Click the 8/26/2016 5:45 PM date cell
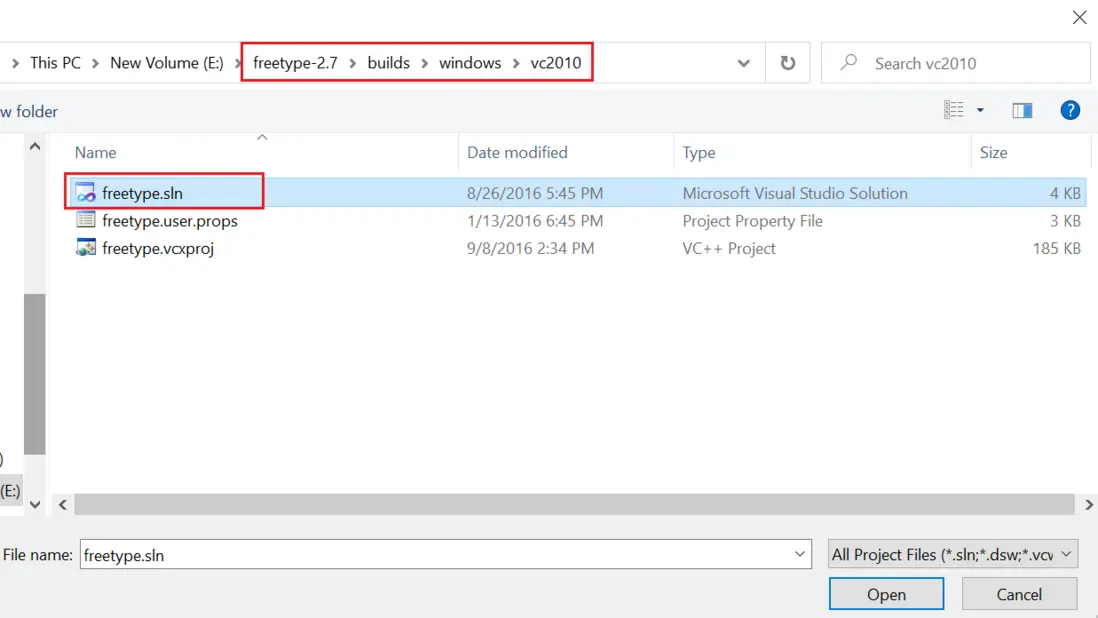The height and width of the screenshot is (618, 1098). [535, 193]
